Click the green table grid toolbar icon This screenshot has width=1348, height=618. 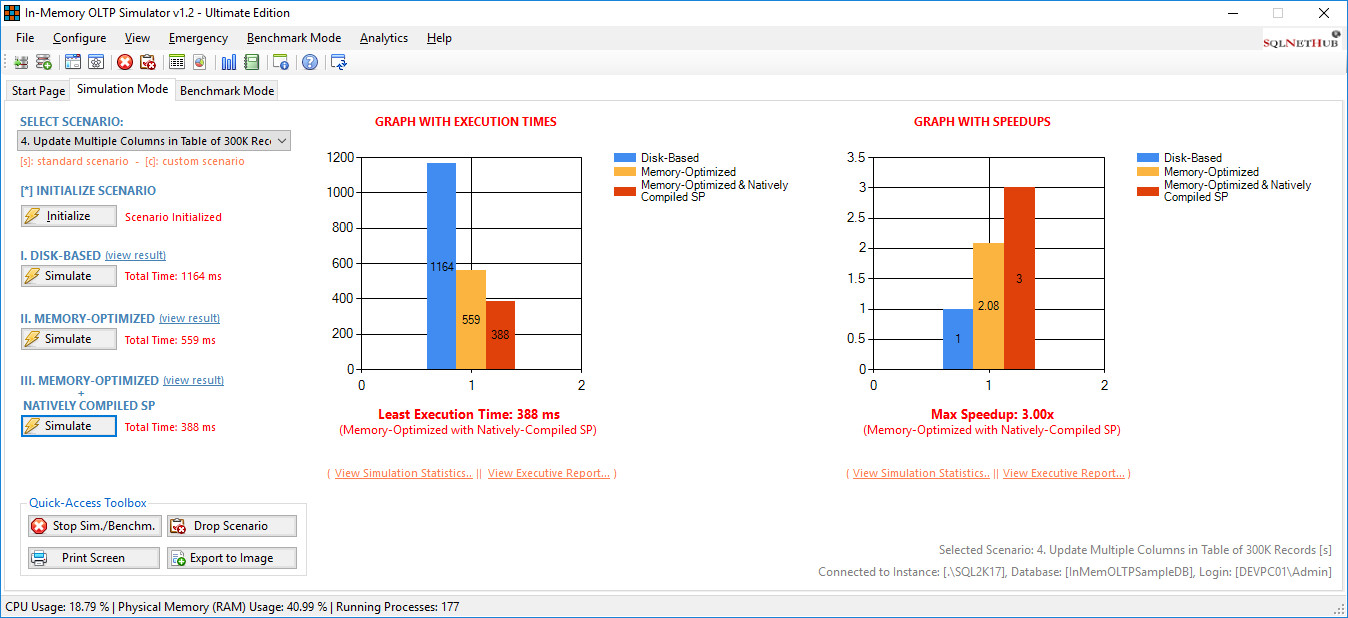[177, 62]
